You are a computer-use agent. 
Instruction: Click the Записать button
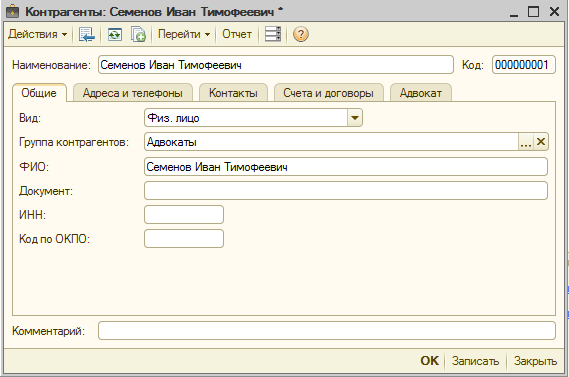point(475,361)
